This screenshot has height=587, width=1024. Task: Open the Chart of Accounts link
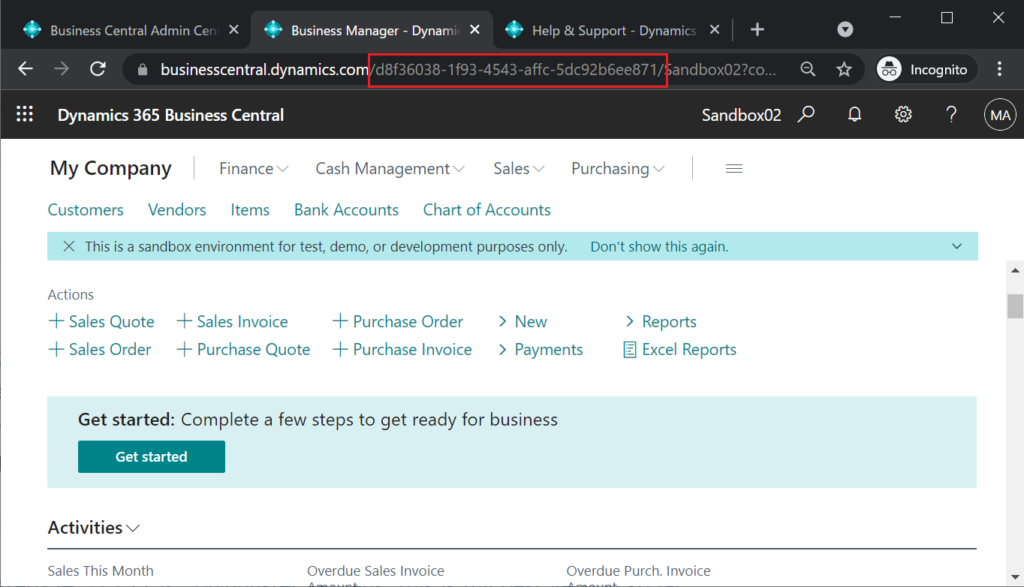[487, 210]
